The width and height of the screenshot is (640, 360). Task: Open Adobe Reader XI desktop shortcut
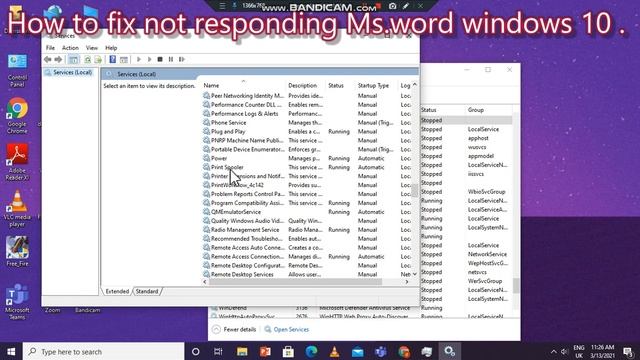[x=17, y=162]
